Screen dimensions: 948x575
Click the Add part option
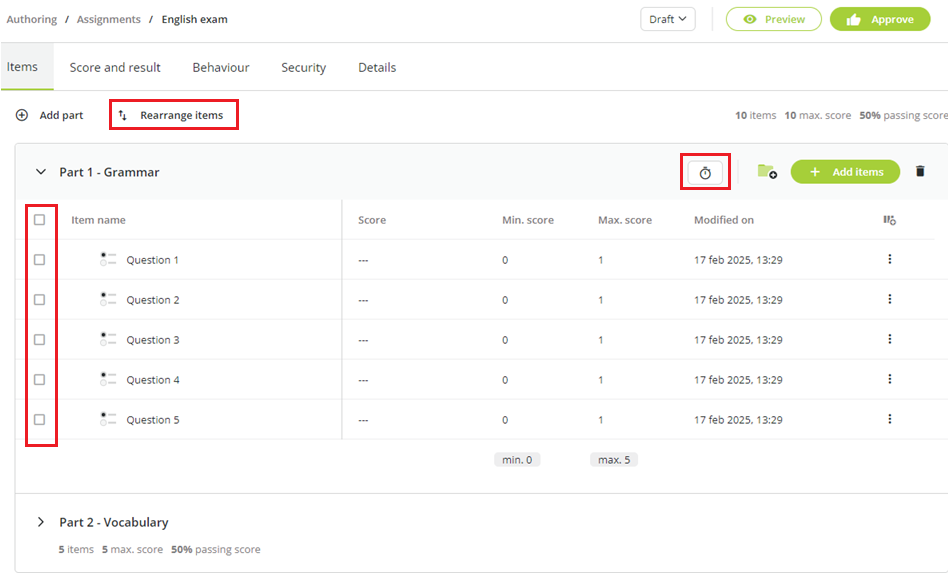pyautogui.click(x=50, y=115)
